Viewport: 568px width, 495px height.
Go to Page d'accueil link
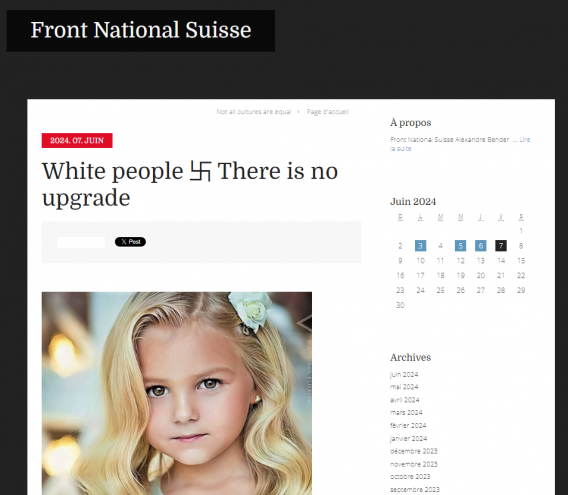point(327,112)
